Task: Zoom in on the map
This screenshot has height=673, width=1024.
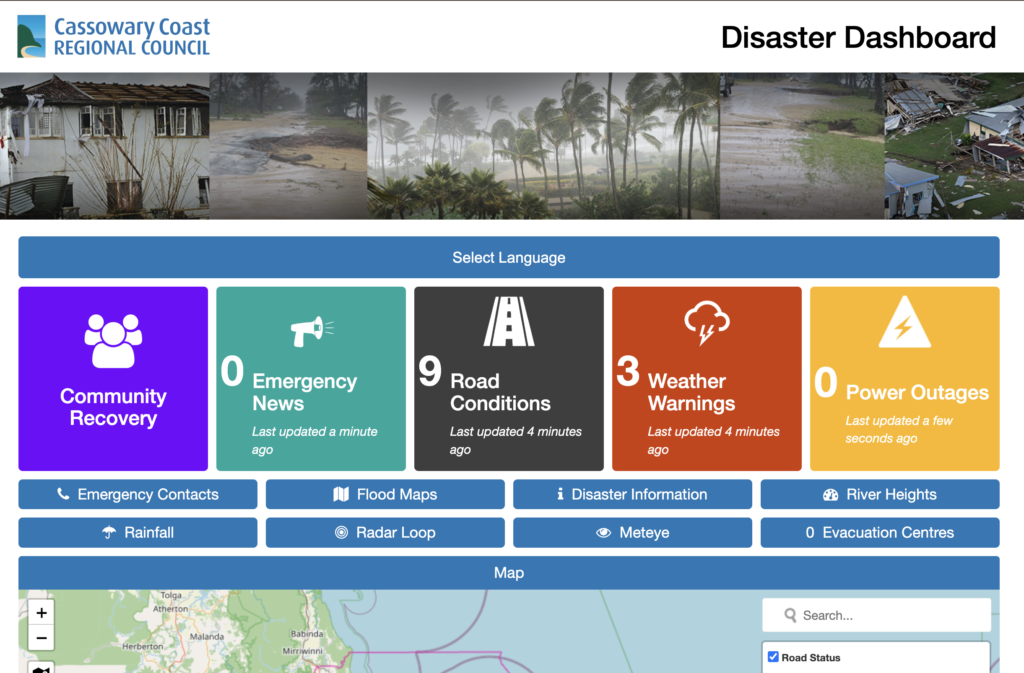Action: click(x=41, y=613)
